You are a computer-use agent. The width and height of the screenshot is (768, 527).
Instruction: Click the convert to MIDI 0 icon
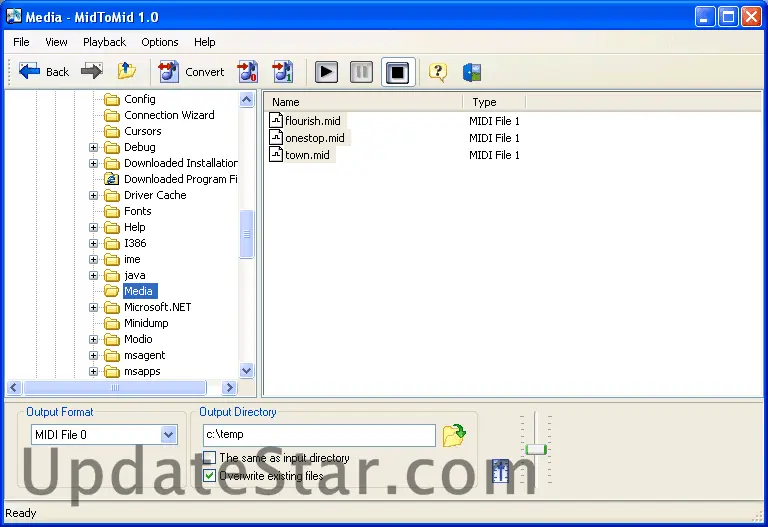point(247,72)
